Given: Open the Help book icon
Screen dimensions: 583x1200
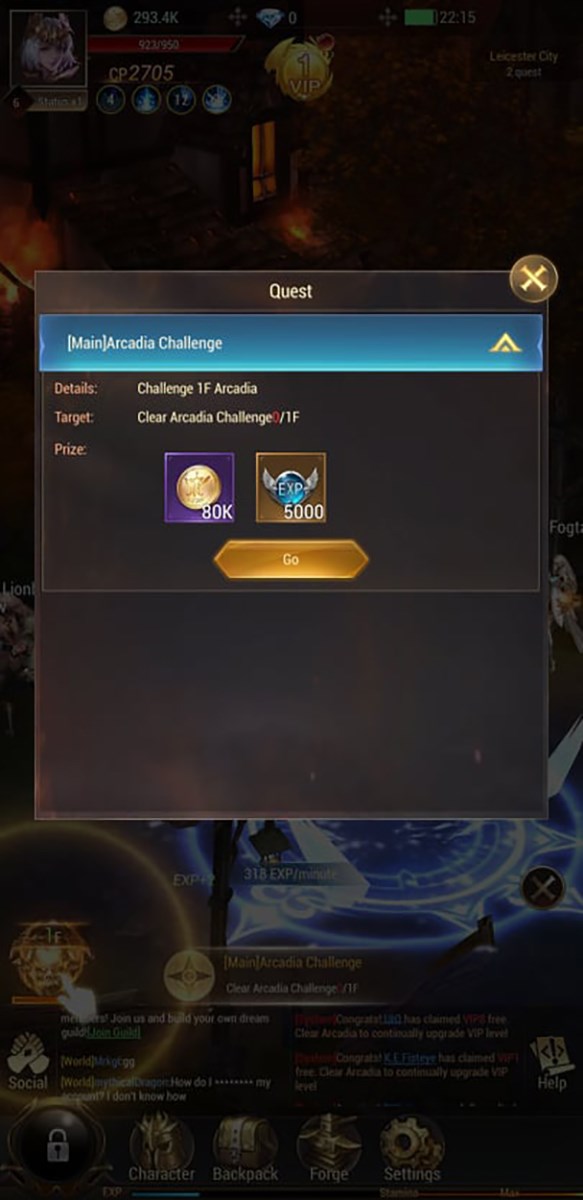Looking at the screenshot, I should coord(551,1062).
